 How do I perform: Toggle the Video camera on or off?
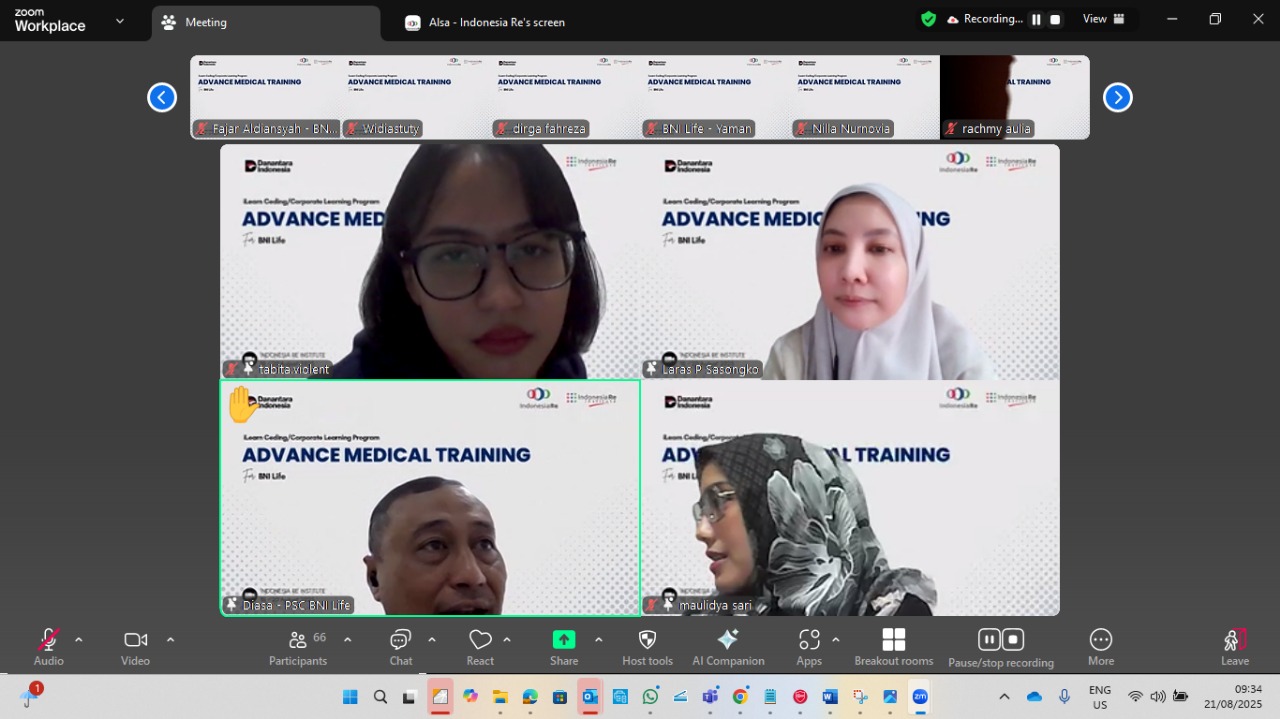click(x=135, y=647)
